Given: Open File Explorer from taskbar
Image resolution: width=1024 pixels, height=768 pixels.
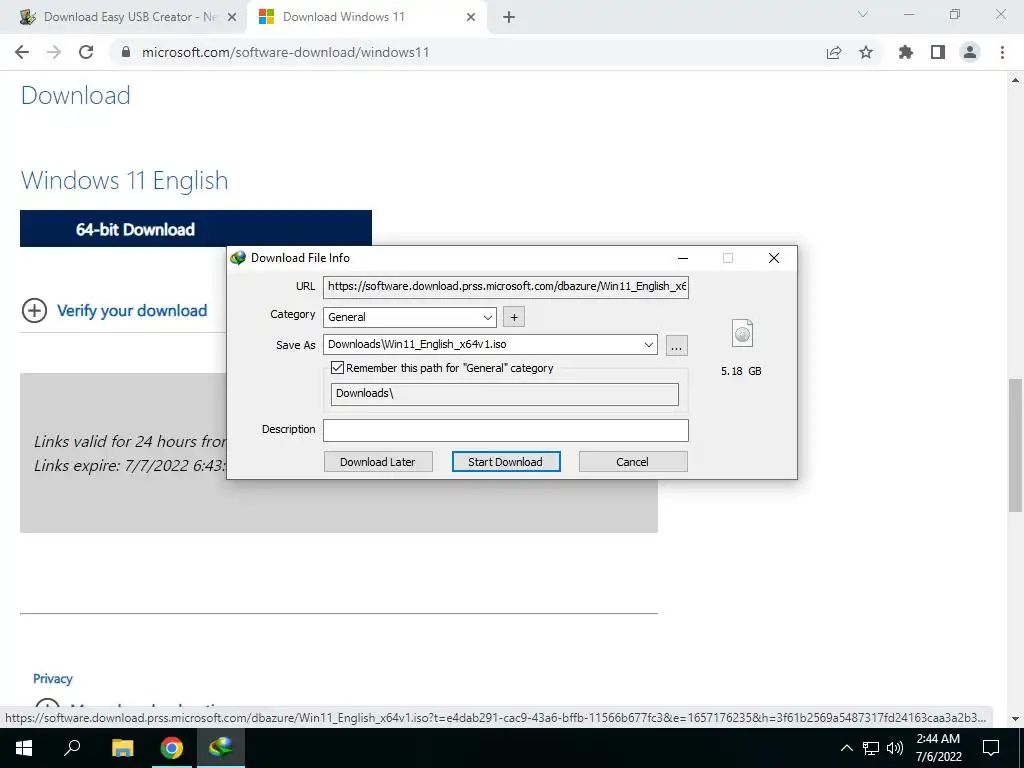Looking at the screenshot, I should (122, 748).
